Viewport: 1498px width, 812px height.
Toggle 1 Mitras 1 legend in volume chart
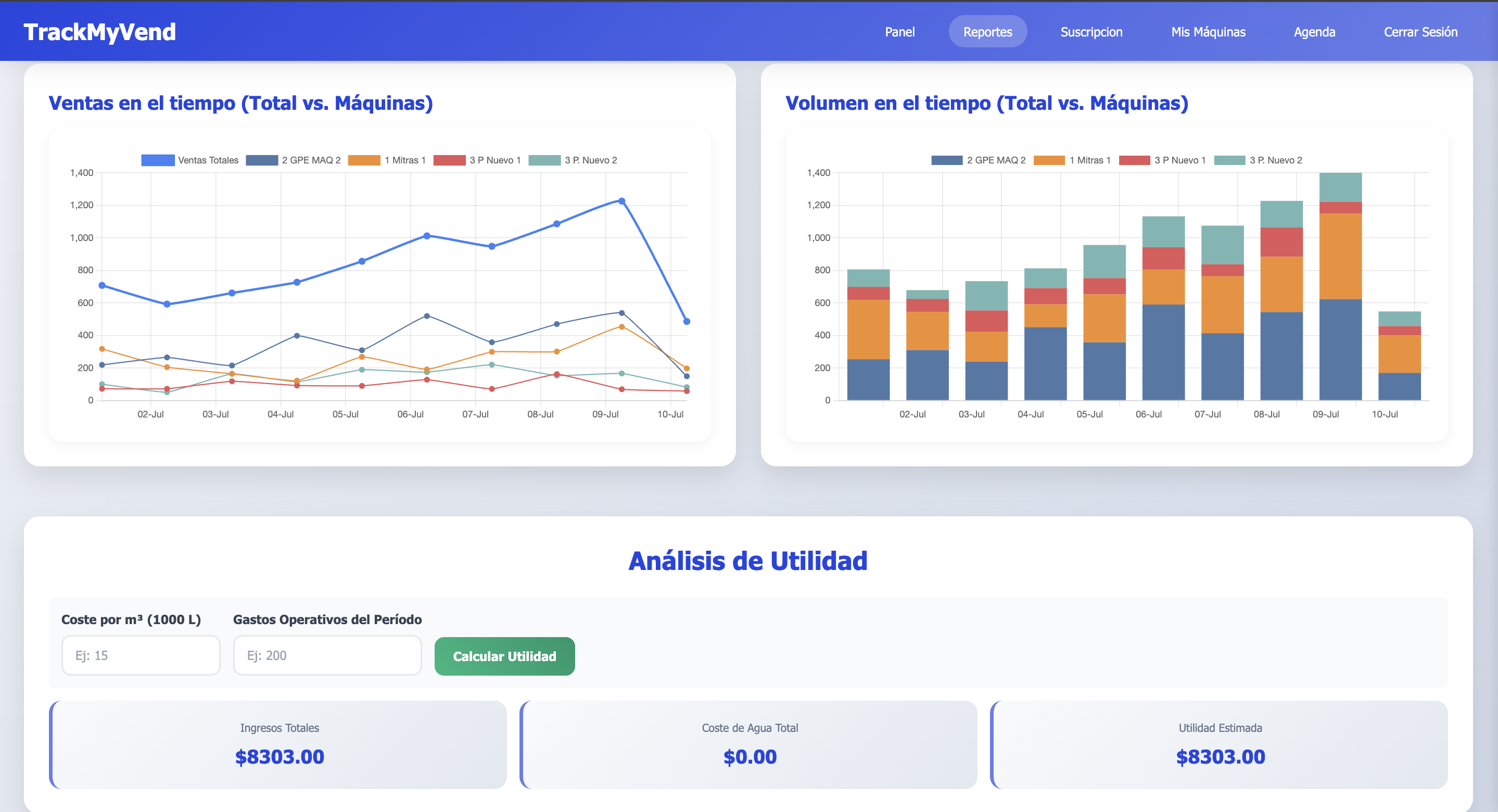(x=1072, y=160)
